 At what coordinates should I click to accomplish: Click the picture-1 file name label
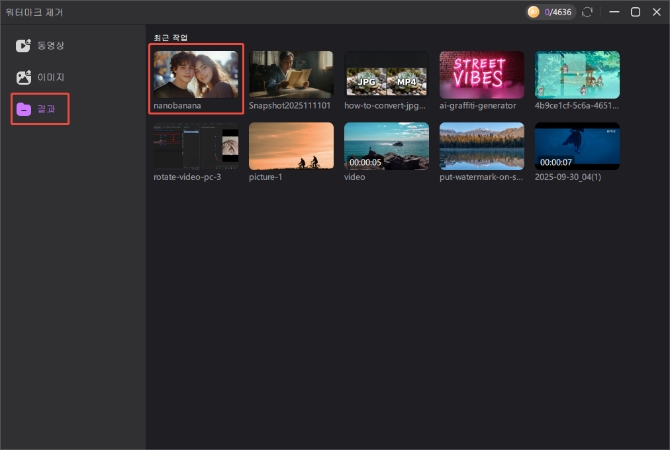pos(268,177)
